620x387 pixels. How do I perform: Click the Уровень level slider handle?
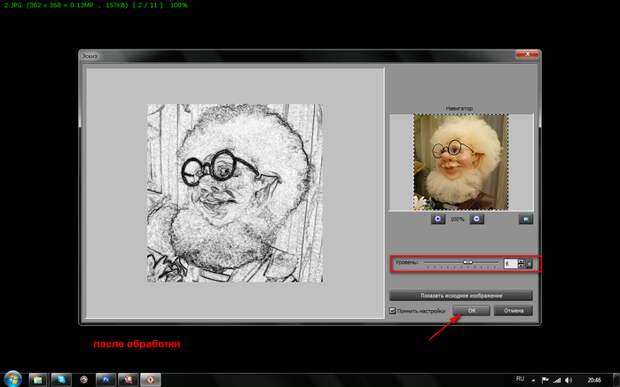[x=468, y=262]
